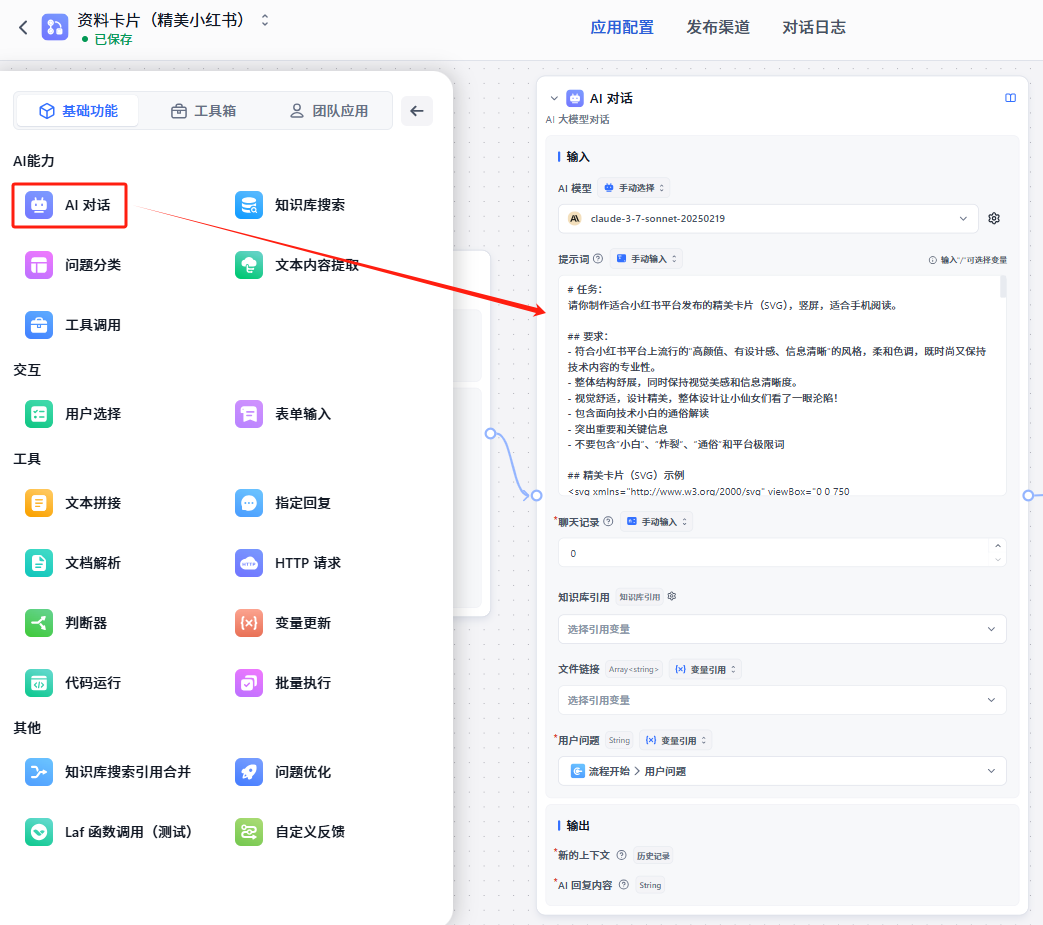Change 用户问题 变量引用 mode selector
This screenshot has width=1043, height=925.
click(x=676, y=740)
